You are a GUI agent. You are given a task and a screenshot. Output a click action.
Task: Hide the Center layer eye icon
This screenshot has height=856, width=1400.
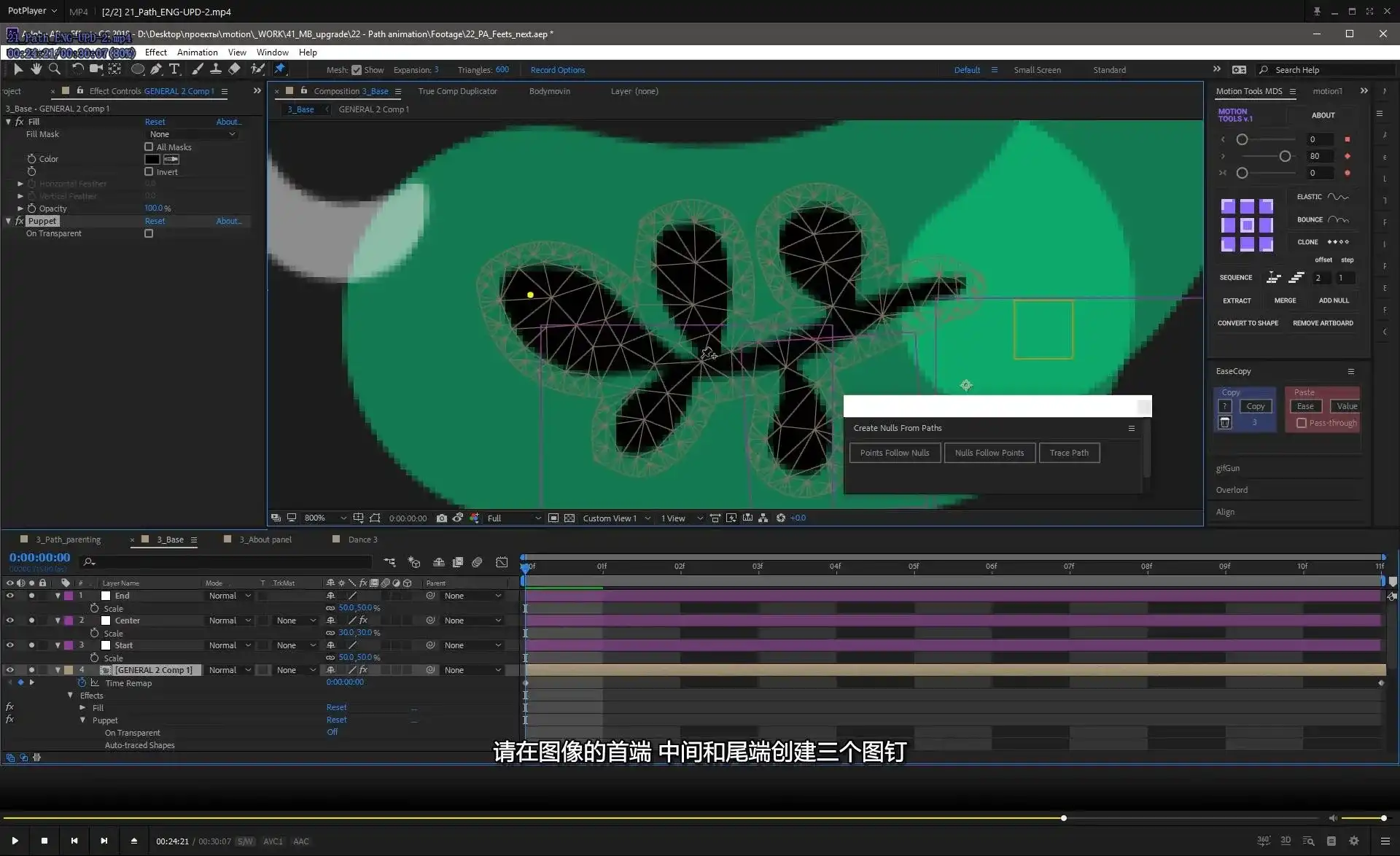pyautogui.click(x=9, y=620)
